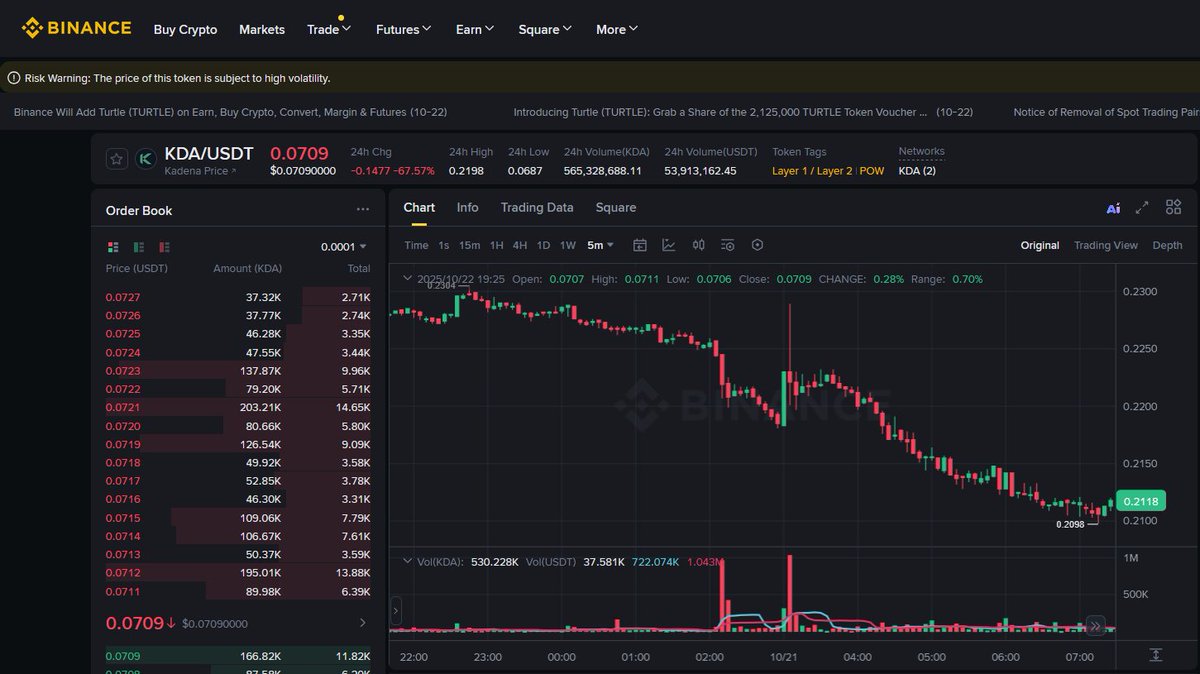
Task: Open the KDA (2) networks link
Action: point(917,171)
